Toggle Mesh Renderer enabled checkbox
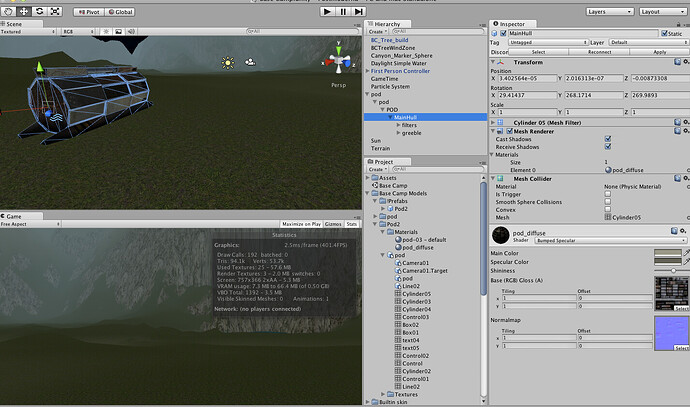 pos(509,131)
